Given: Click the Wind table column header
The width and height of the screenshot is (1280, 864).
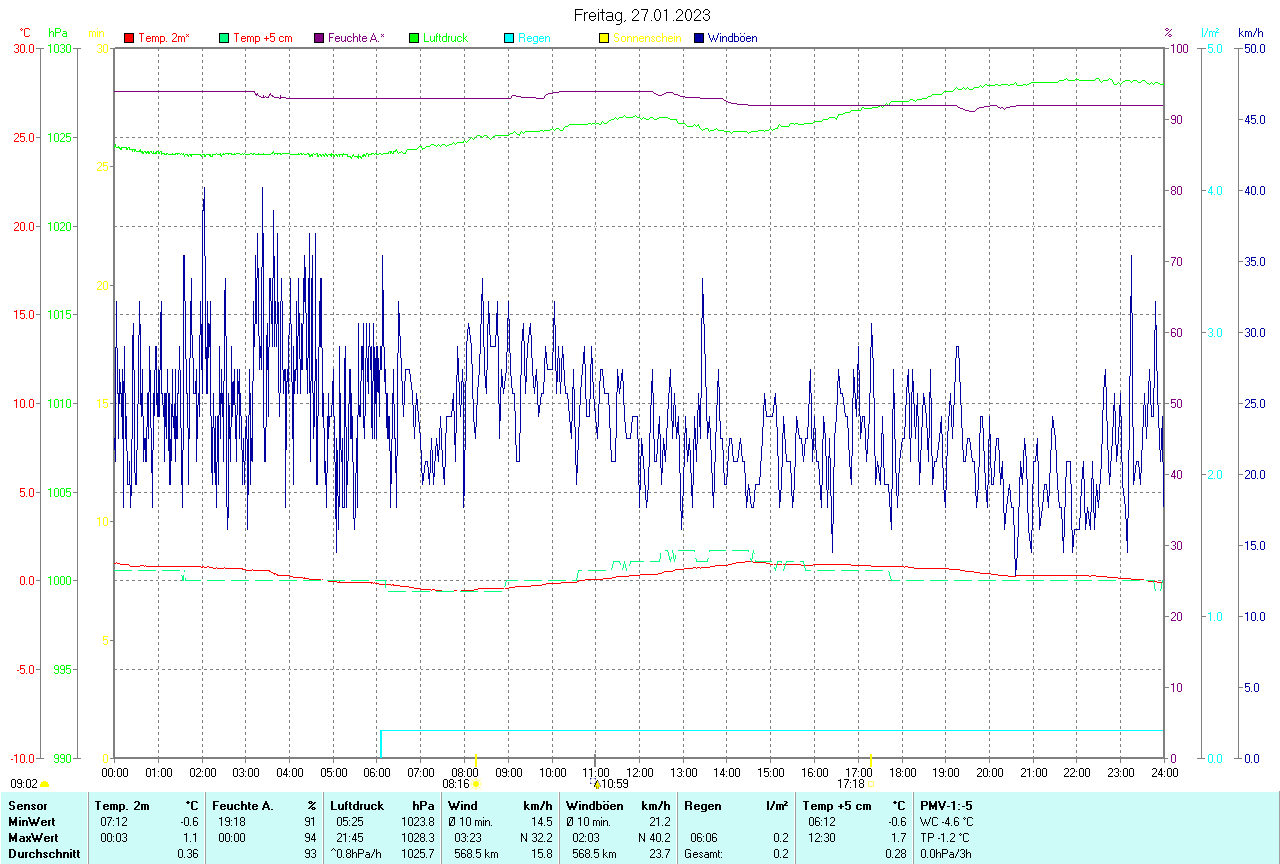Looking at the screenshot, I should pyautogui.click(x=463, y=806).
